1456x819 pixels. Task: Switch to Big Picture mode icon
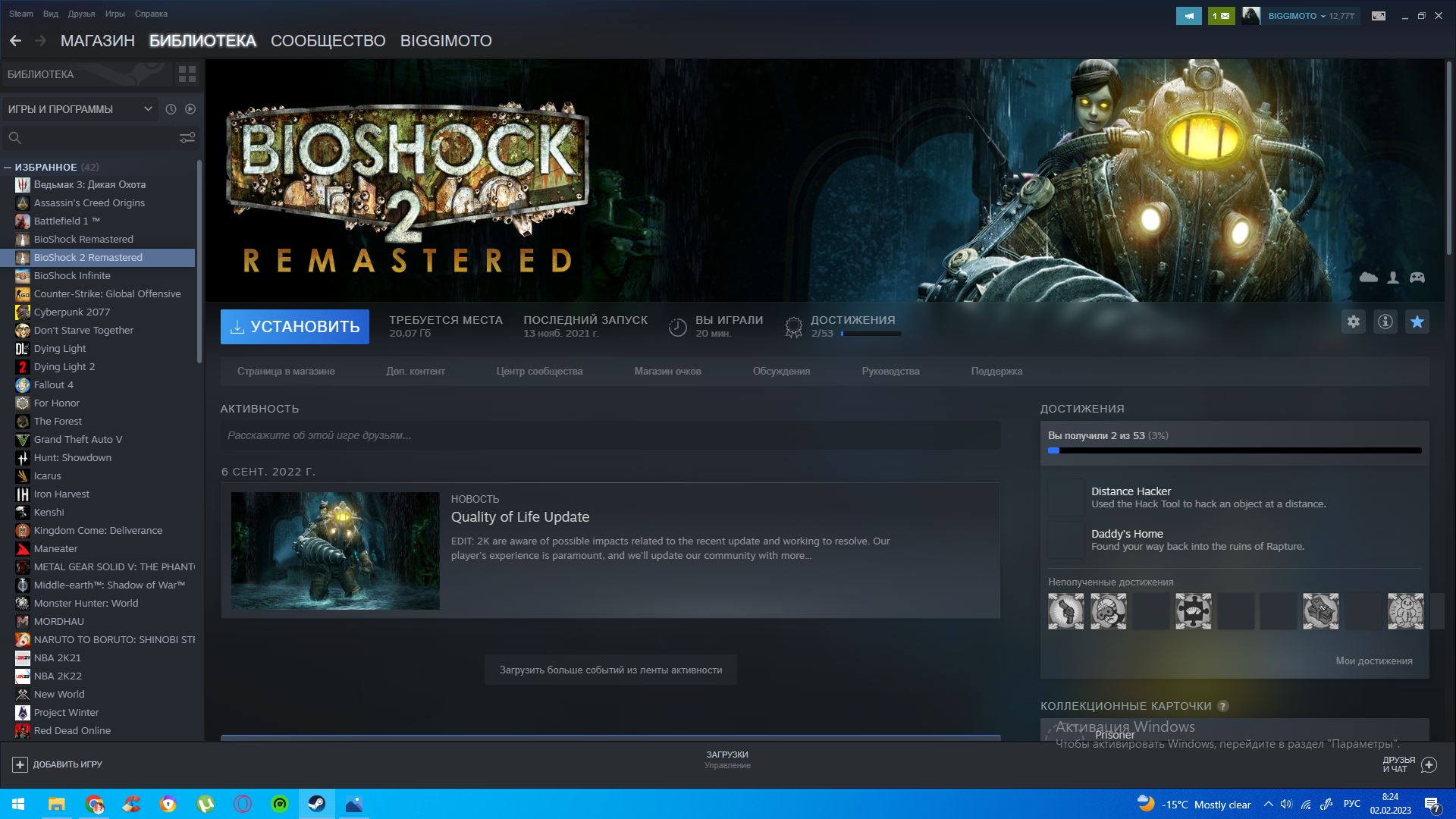point(1379,16)
